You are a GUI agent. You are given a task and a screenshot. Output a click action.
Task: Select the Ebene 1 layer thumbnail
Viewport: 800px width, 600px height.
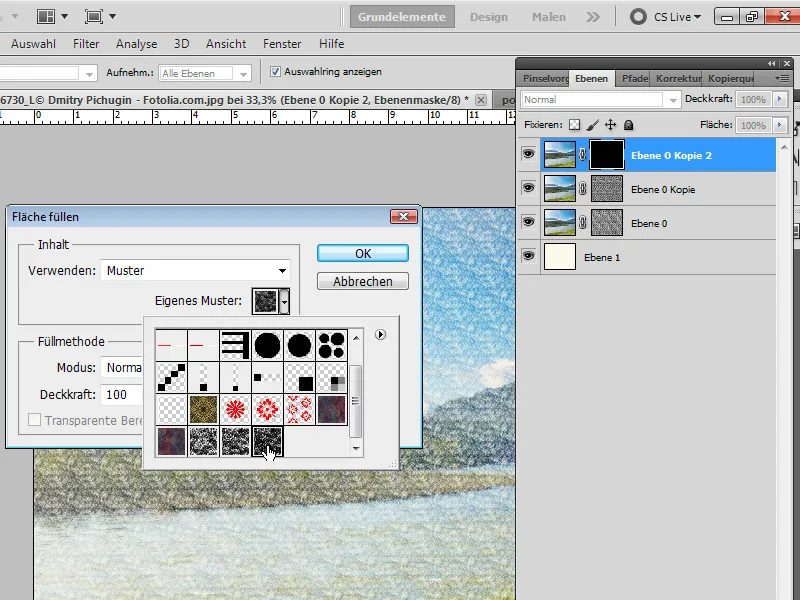tap(560, 257)
